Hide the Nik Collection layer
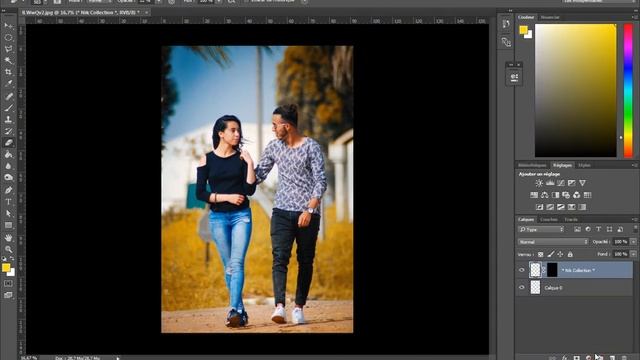The width and height of the screenshot is (640, 360). click(522, 270)
